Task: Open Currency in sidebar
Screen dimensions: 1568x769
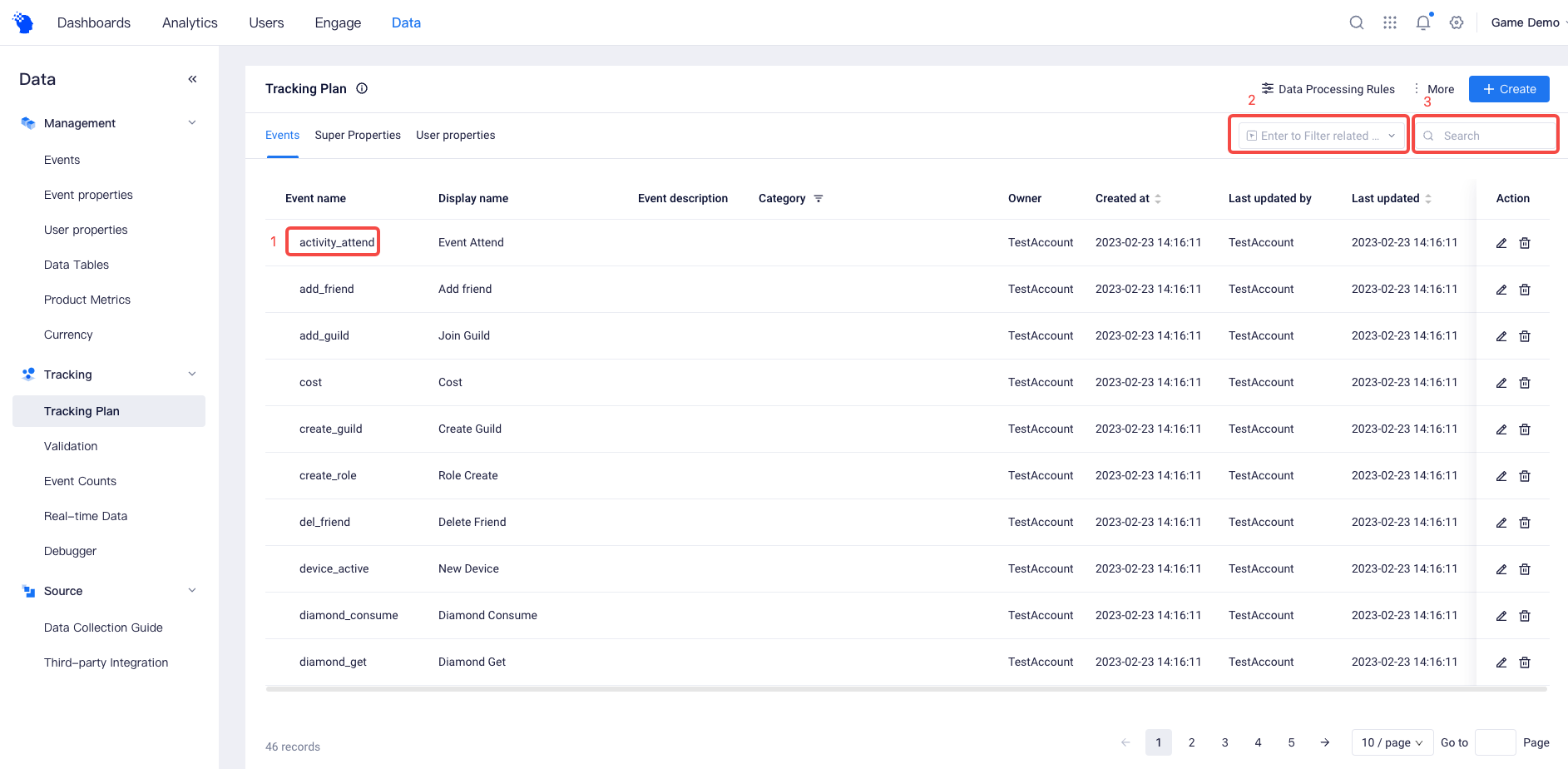Action: tap(68, 335)
